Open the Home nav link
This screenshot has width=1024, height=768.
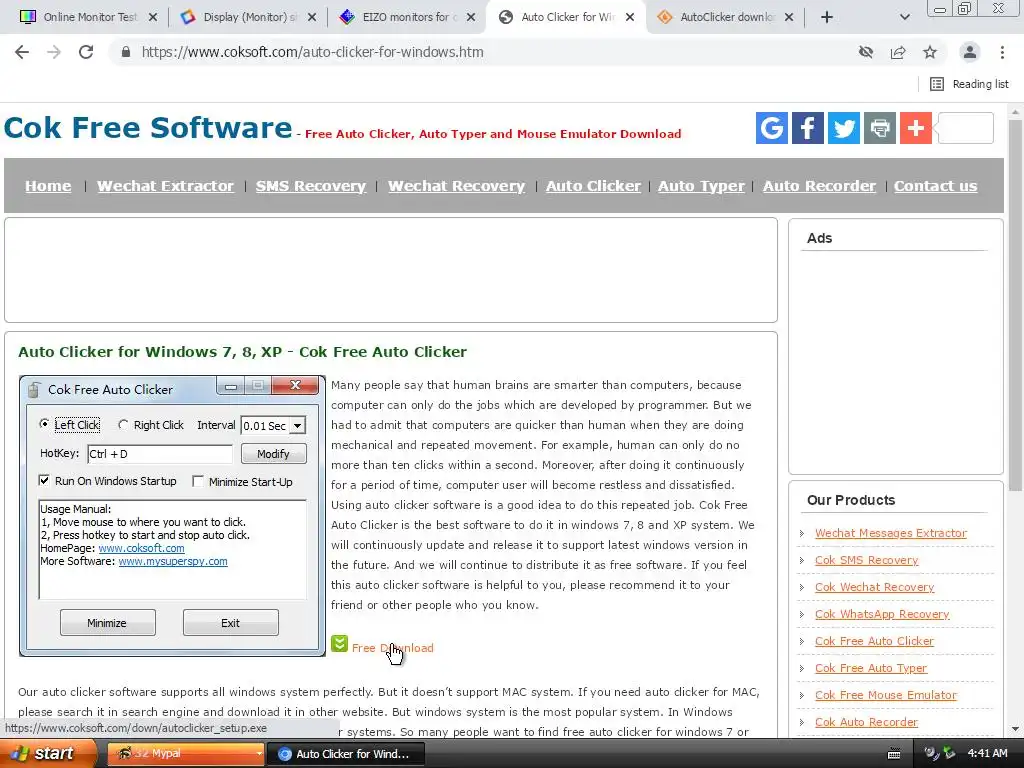tap(48, 186)
